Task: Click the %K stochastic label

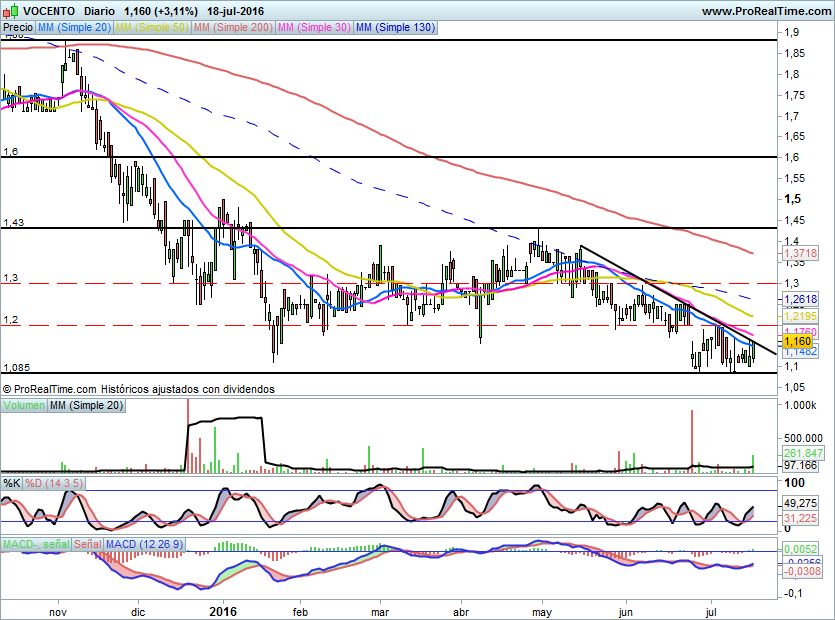Action: pyautogui.click(x=12, y=483)
